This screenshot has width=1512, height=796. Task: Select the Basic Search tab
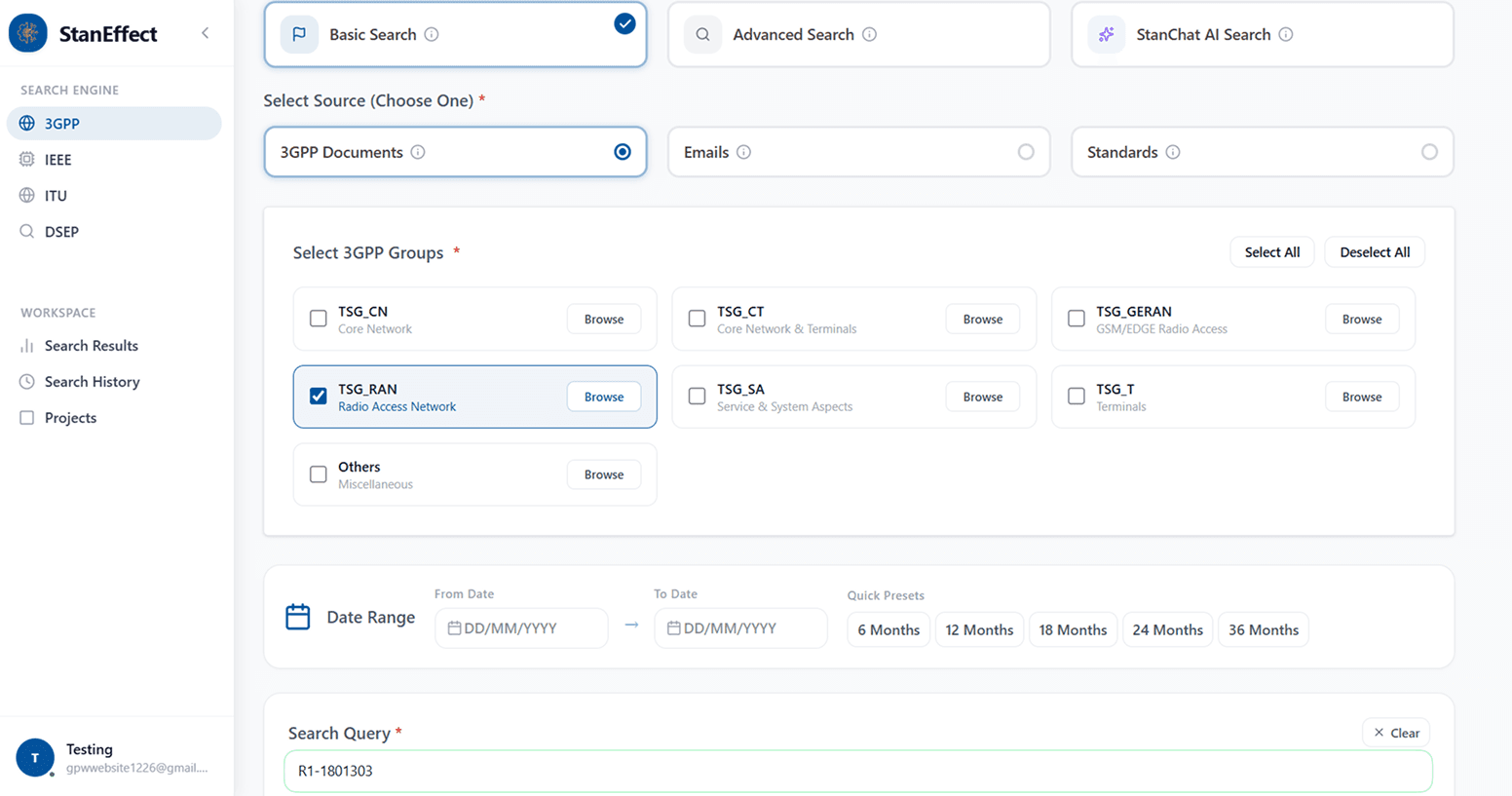[455, 34]
